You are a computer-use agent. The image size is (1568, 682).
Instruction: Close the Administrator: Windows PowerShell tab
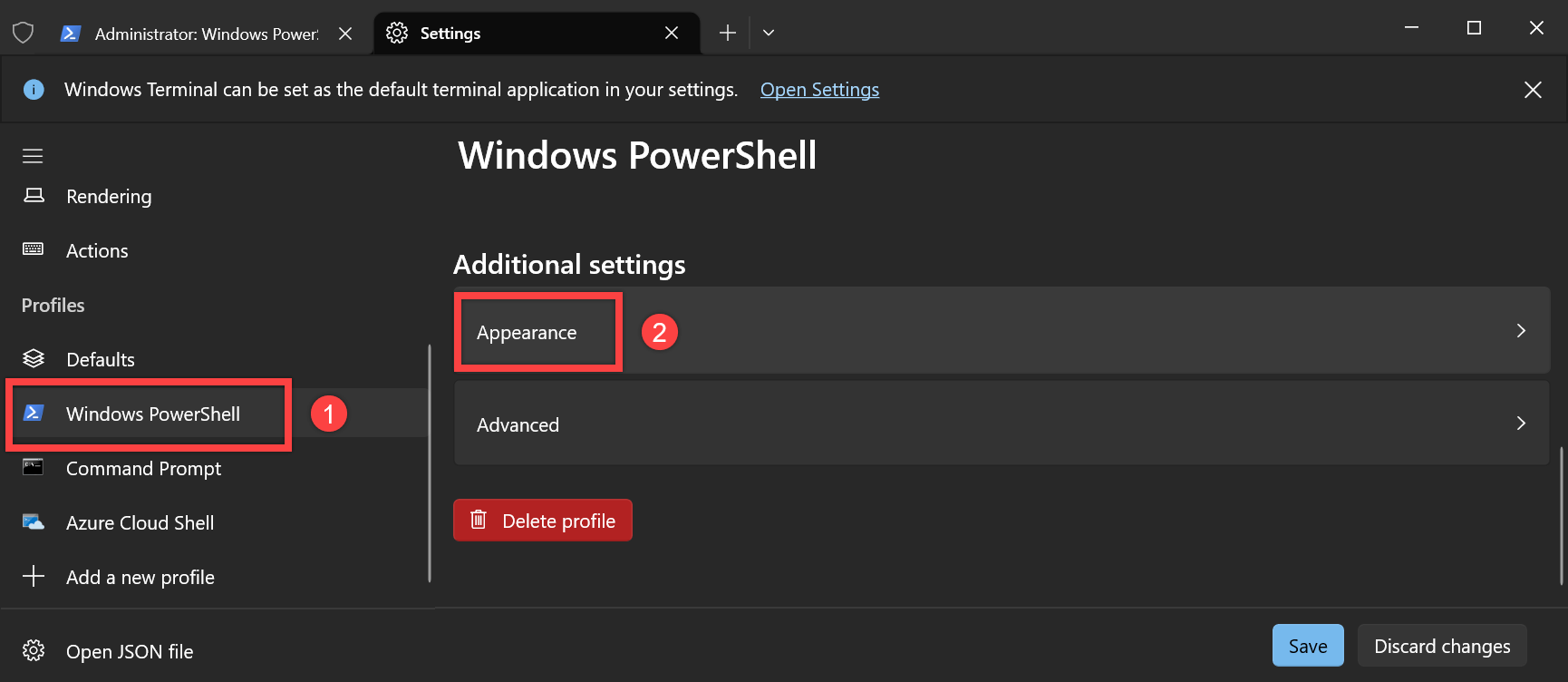[345, 34]
